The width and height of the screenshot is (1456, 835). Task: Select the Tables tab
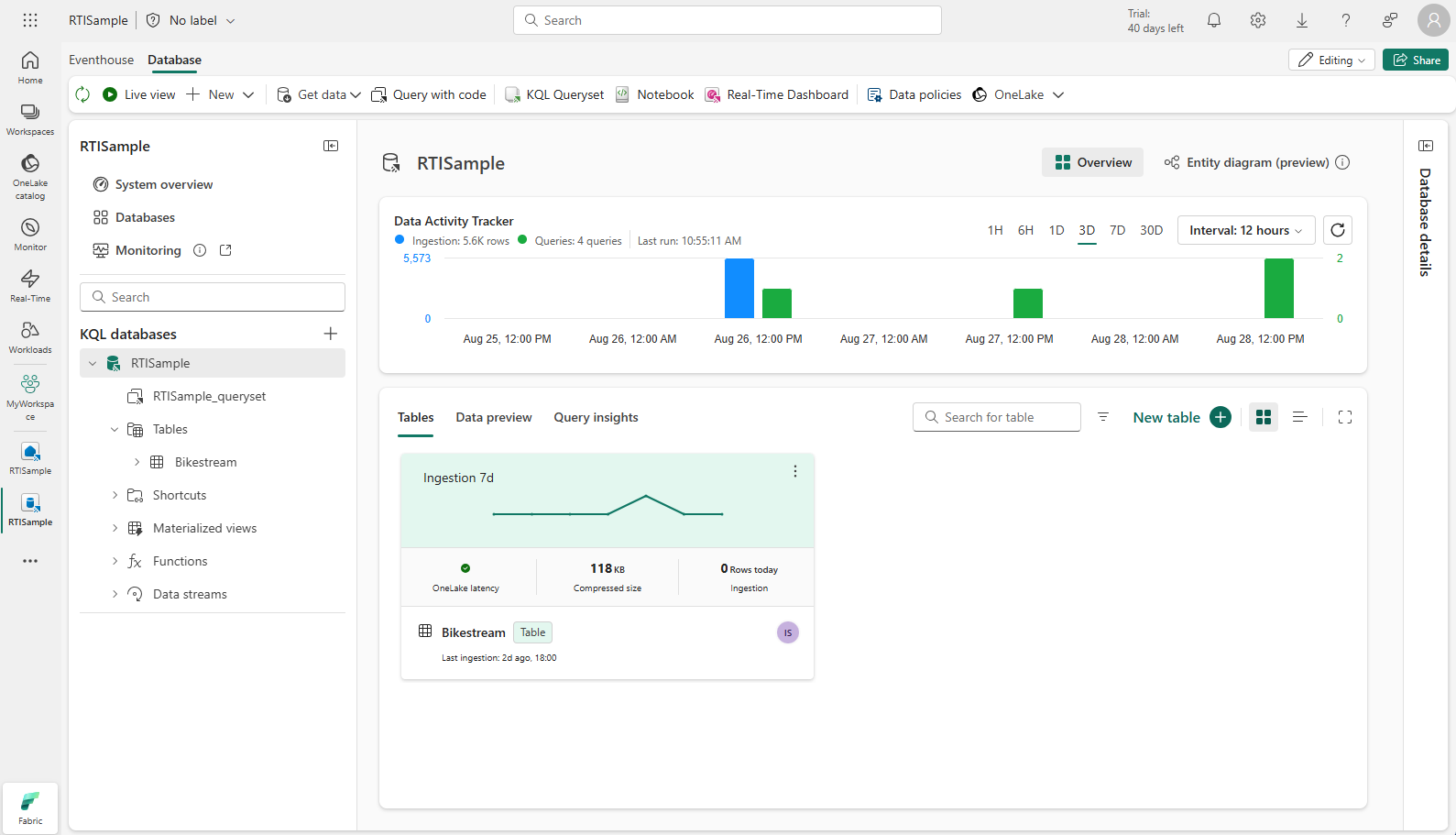416,417
